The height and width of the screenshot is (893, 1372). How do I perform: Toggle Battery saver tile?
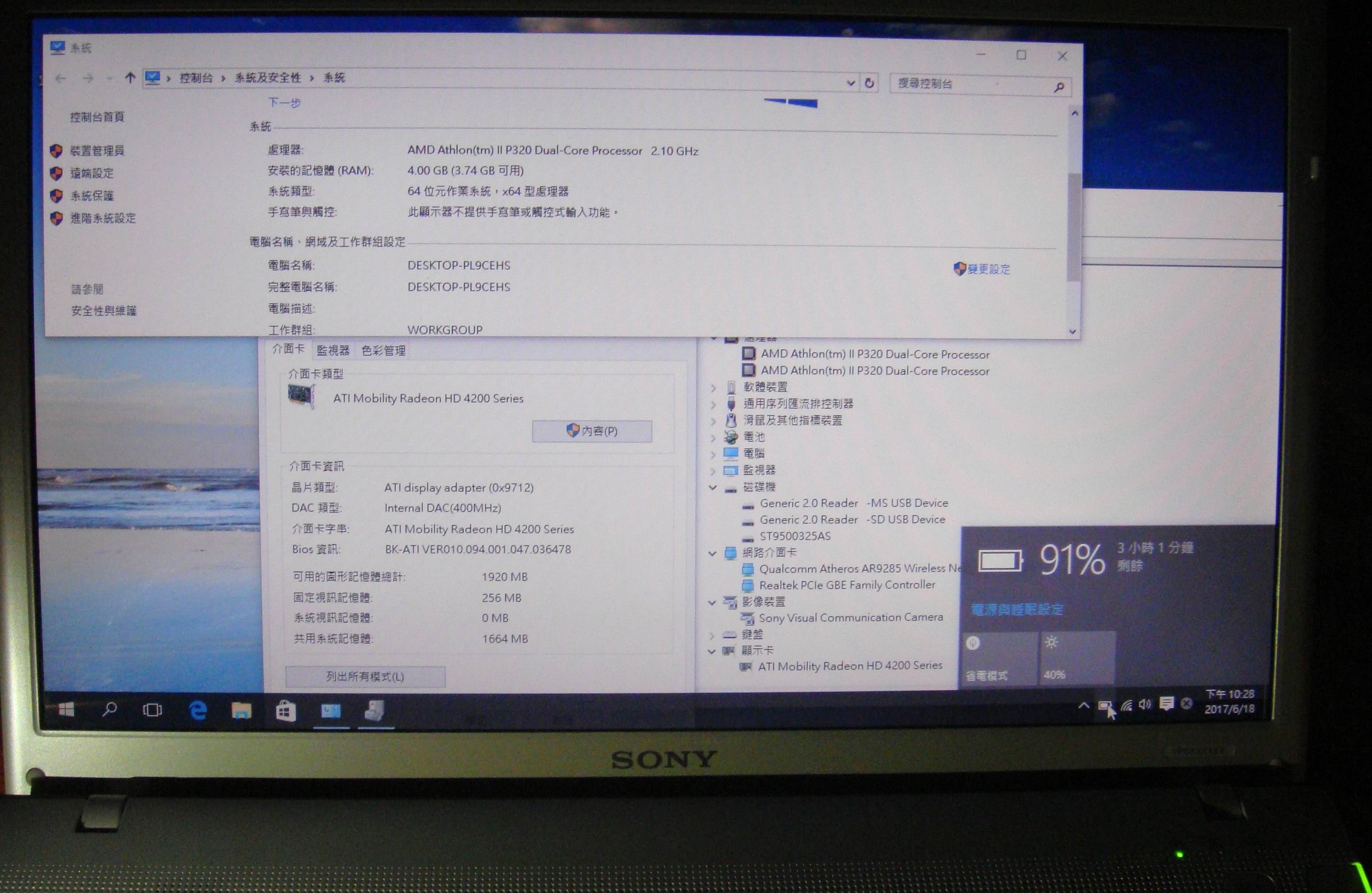tap(1000, 659)
